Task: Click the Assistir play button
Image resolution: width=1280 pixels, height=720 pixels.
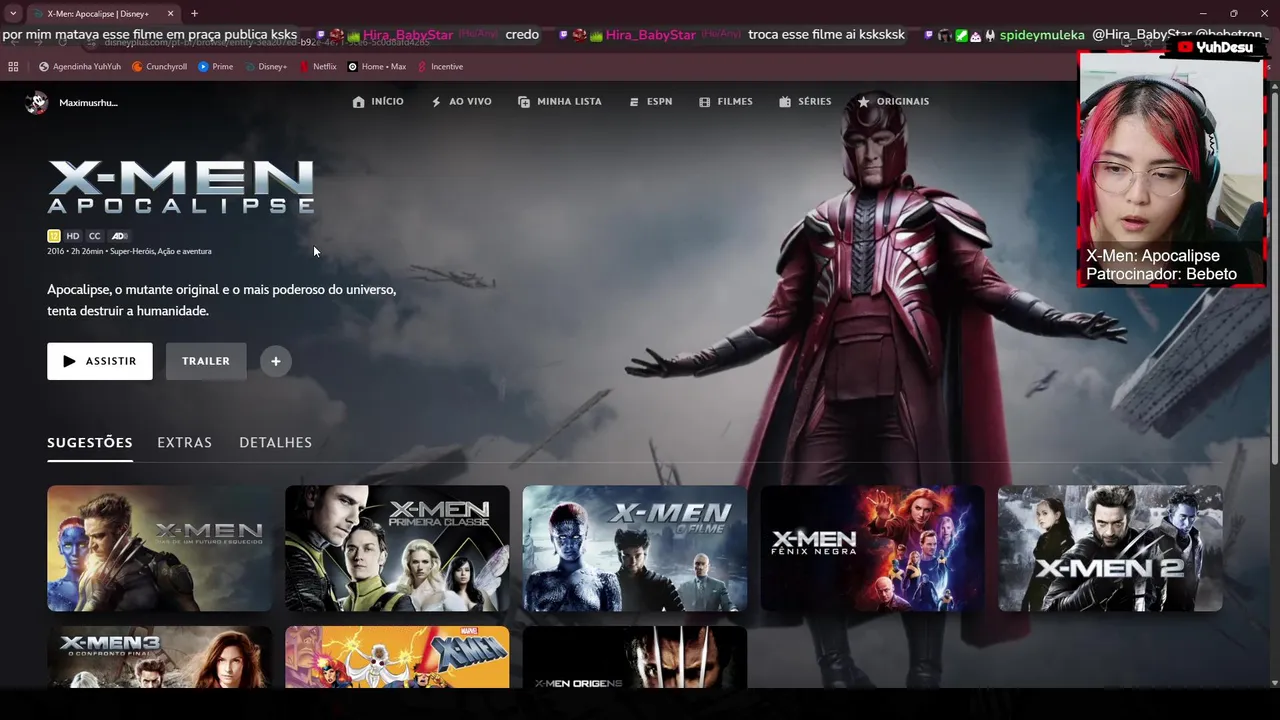Action: [100, 361]
